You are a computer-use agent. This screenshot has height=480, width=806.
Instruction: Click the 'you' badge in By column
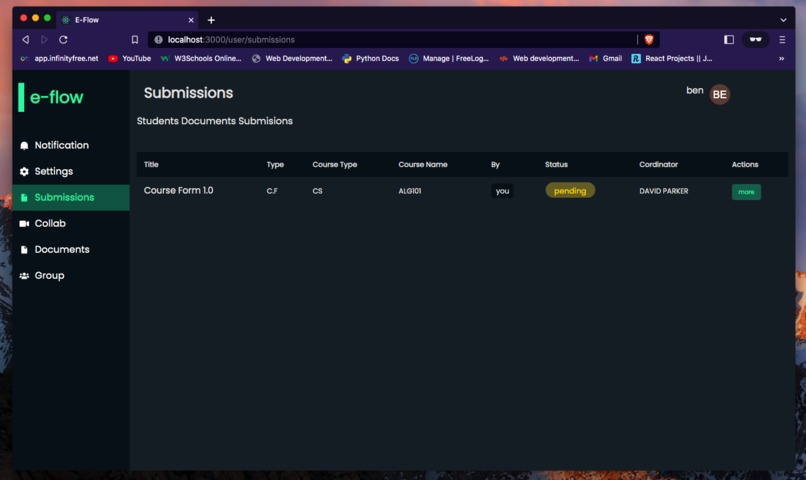coord(502,191)
